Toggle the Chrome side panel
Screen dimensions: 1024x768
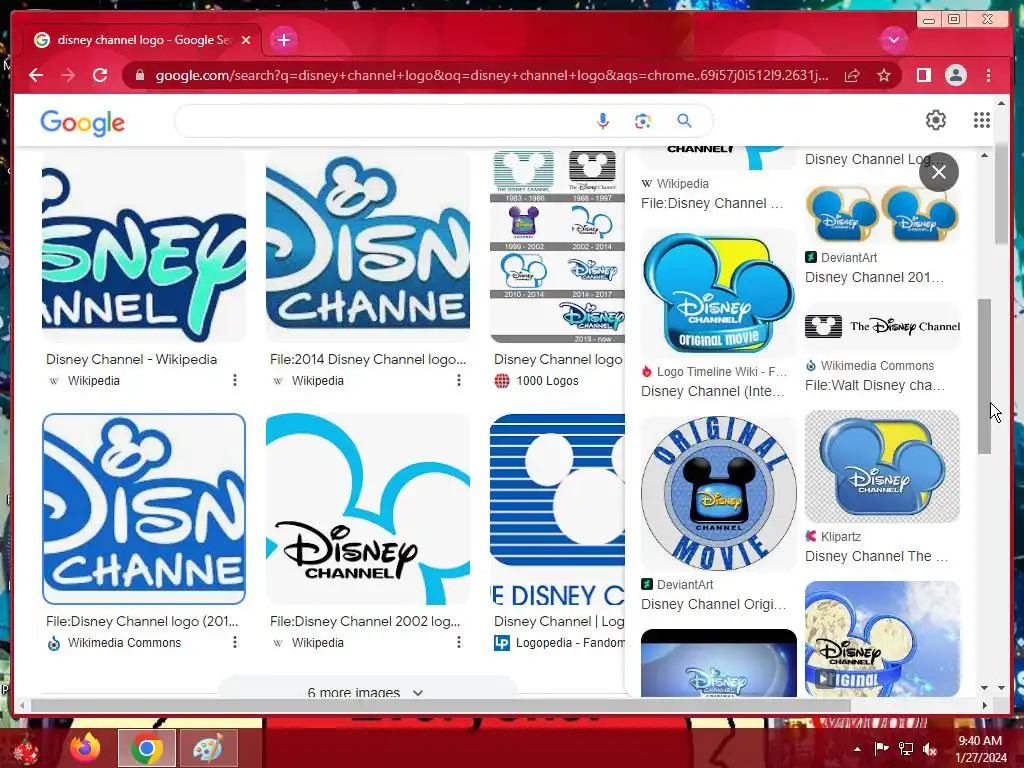pyautogui.click(x=923, y=75)
